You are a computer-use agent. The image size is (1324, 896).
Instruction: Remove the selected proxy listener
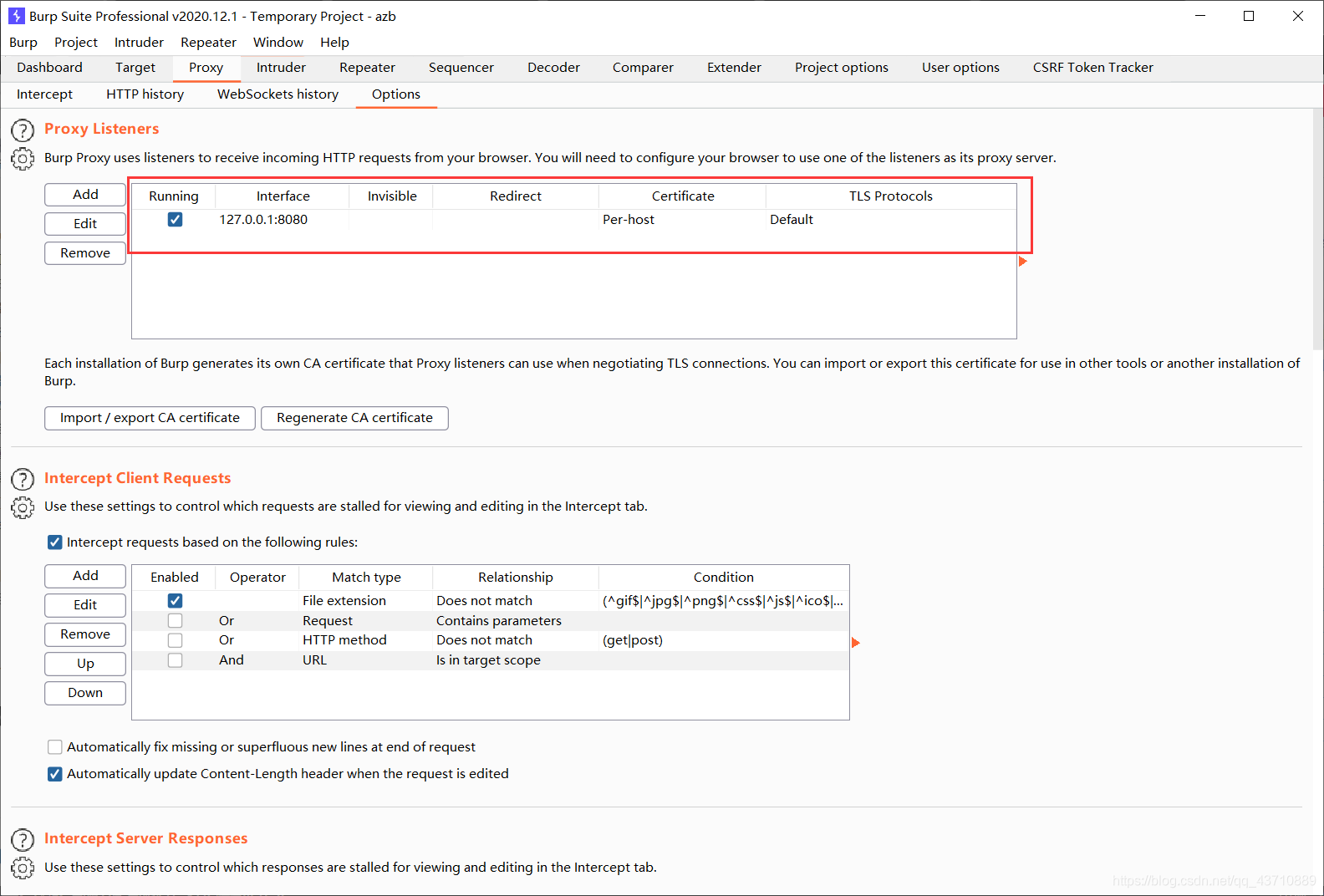85,253
